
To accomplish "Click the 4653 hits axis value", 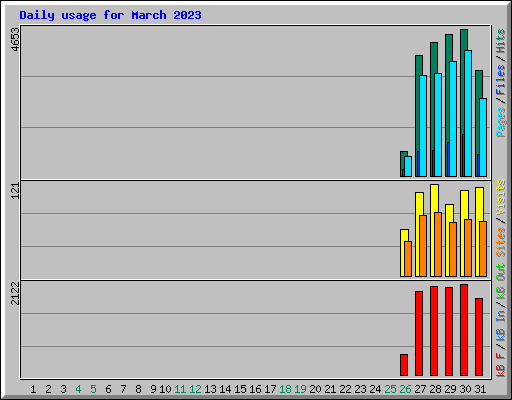I will [15, 40].
